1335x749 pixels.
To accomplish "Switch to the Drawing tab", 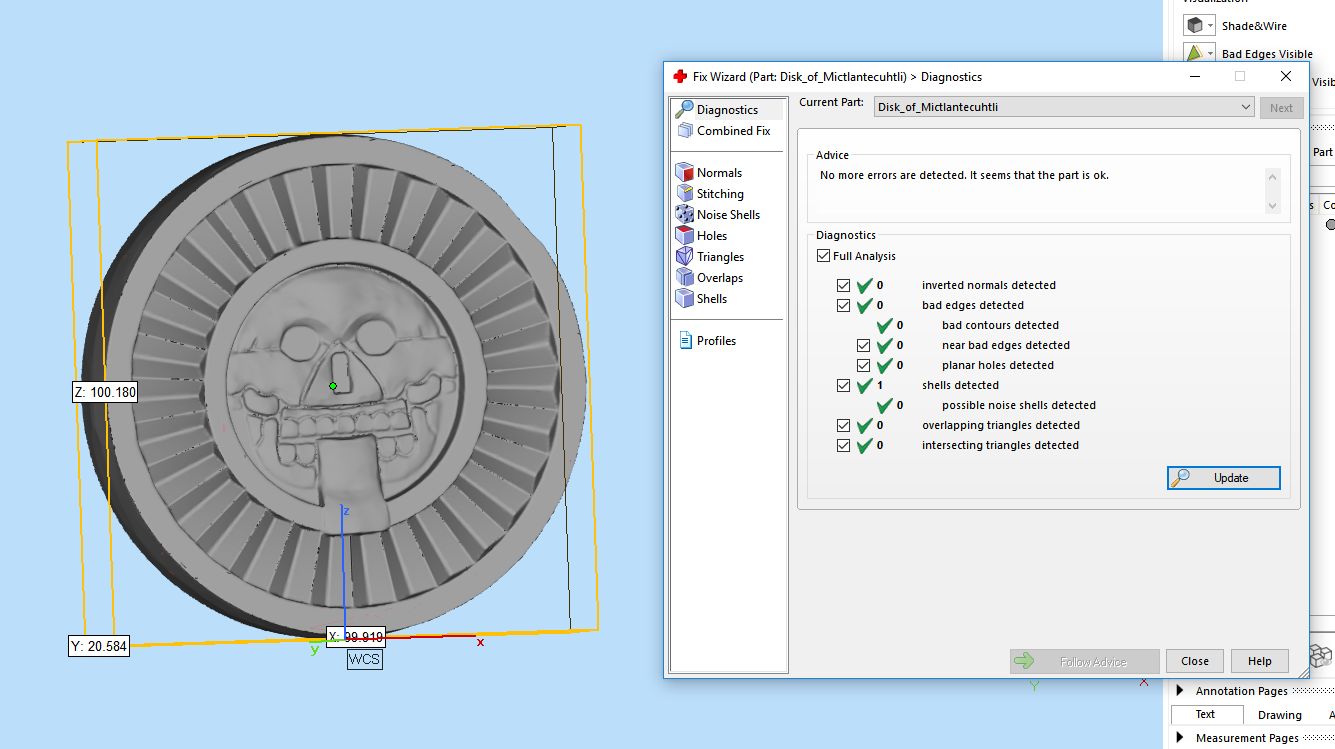I will (x=1279, y=715).
